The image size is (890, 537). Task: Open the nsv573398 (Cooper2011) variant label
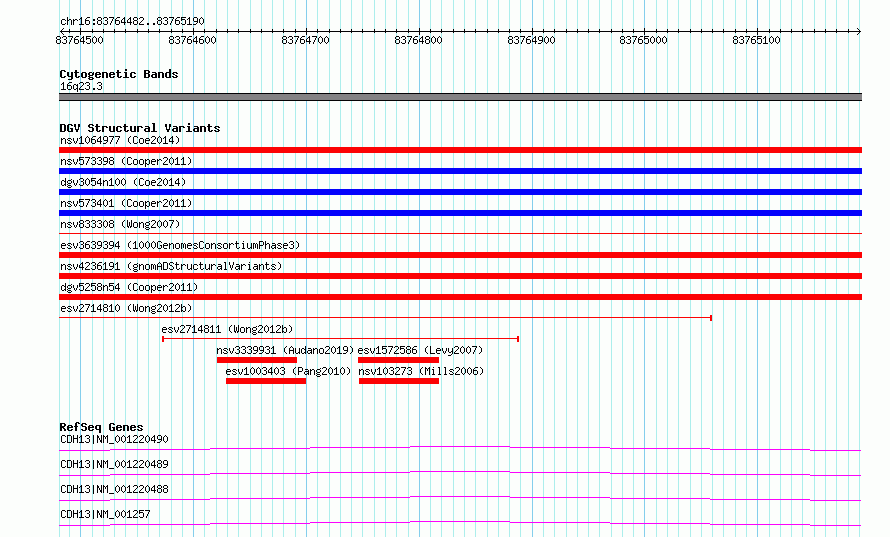(x=126, y=161)
